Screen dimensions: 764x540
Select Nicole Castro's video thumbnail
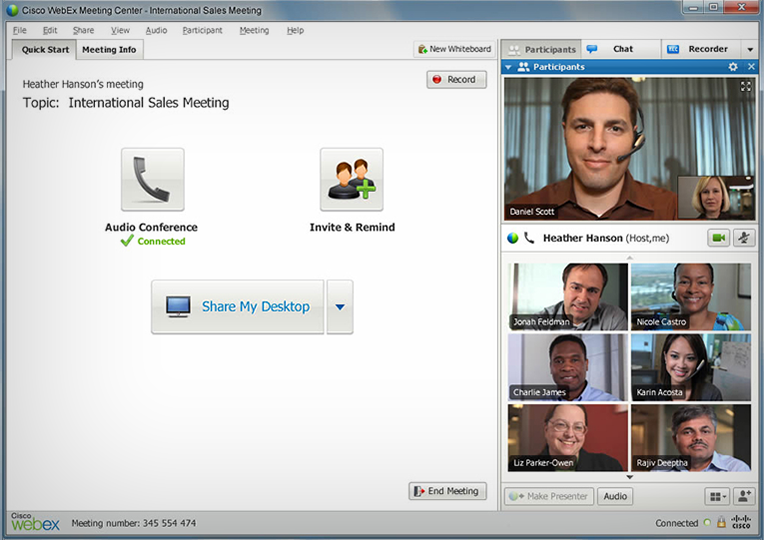pos(691,297)
